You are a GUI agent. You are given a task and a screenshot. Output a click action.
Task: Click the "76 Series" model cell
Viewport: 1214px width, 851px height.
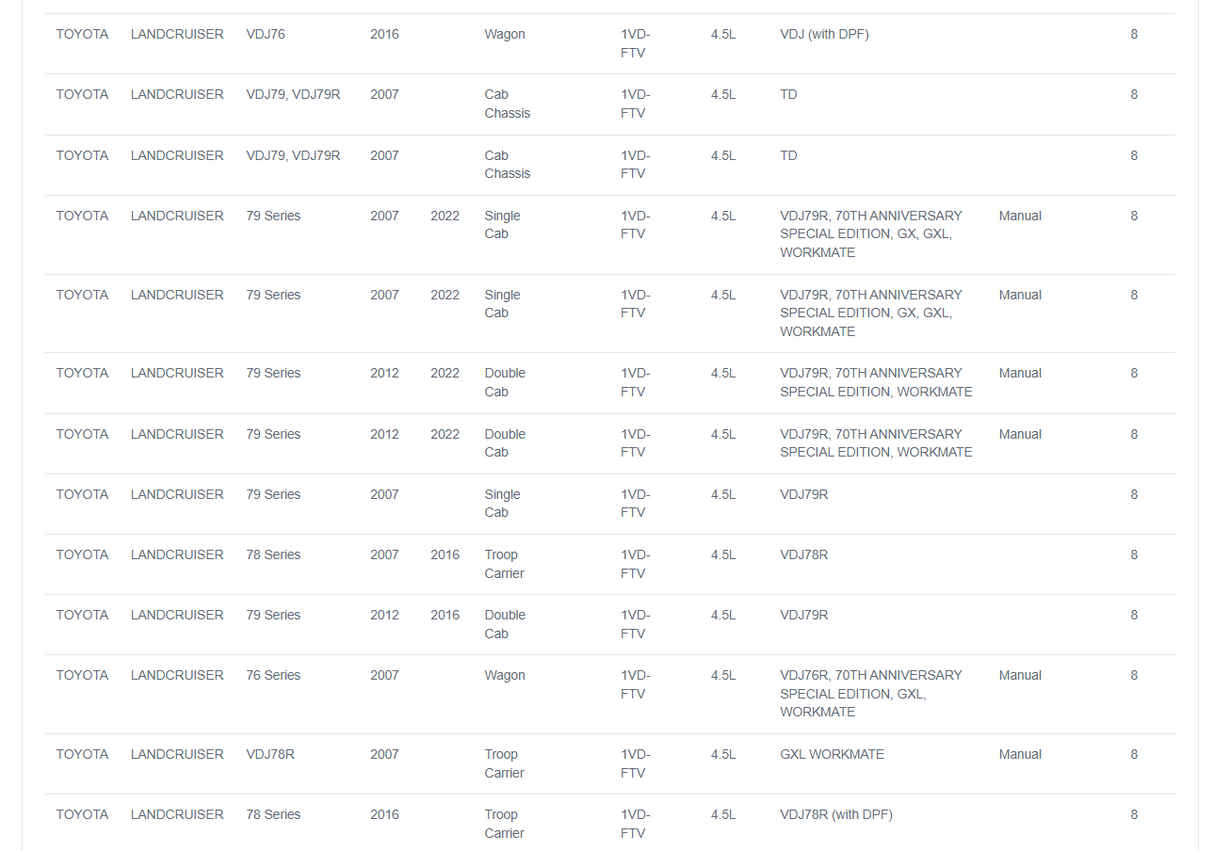tap(273, 675)
